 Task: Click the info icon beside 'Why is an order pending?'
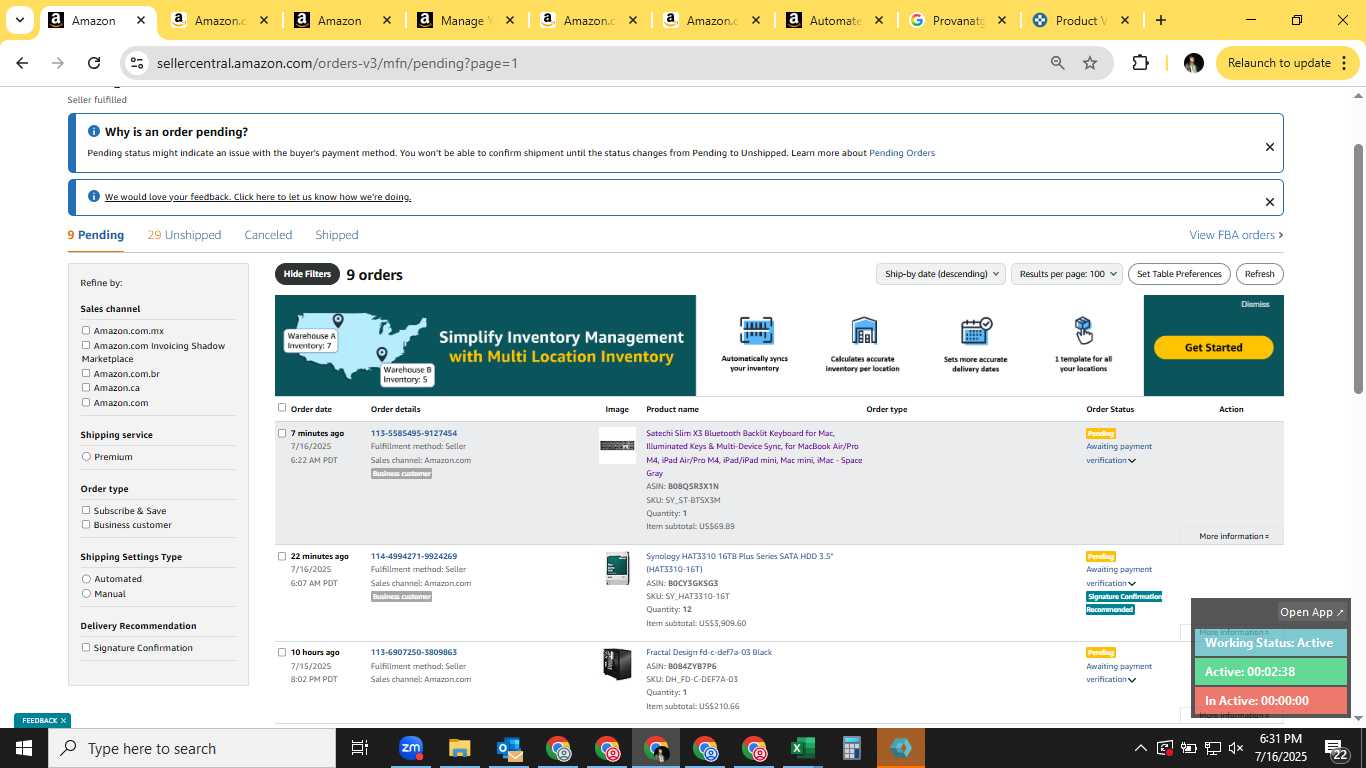(x=94, y=131)
